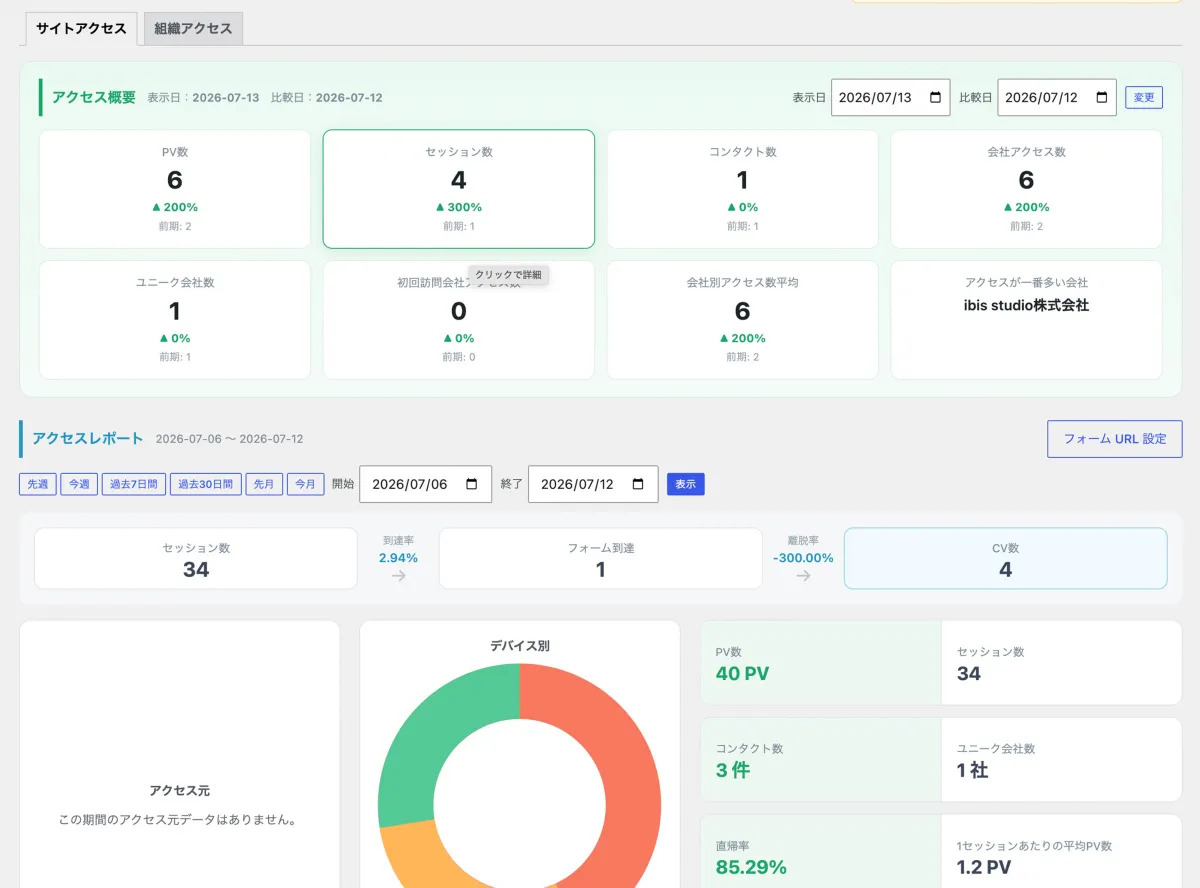Open the 会社アクセス数 overview card
Screen dimensions: 1200x888
point(1027,189)
